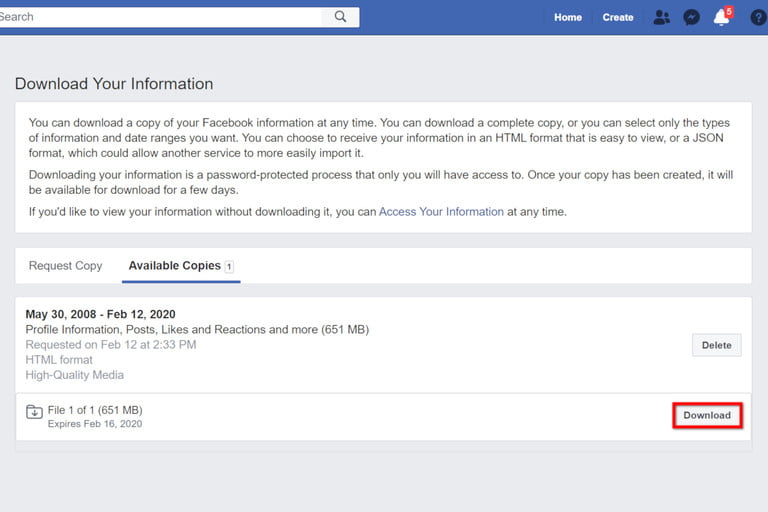Click the file download folder icon
The image size is (768, 512).
34,411
